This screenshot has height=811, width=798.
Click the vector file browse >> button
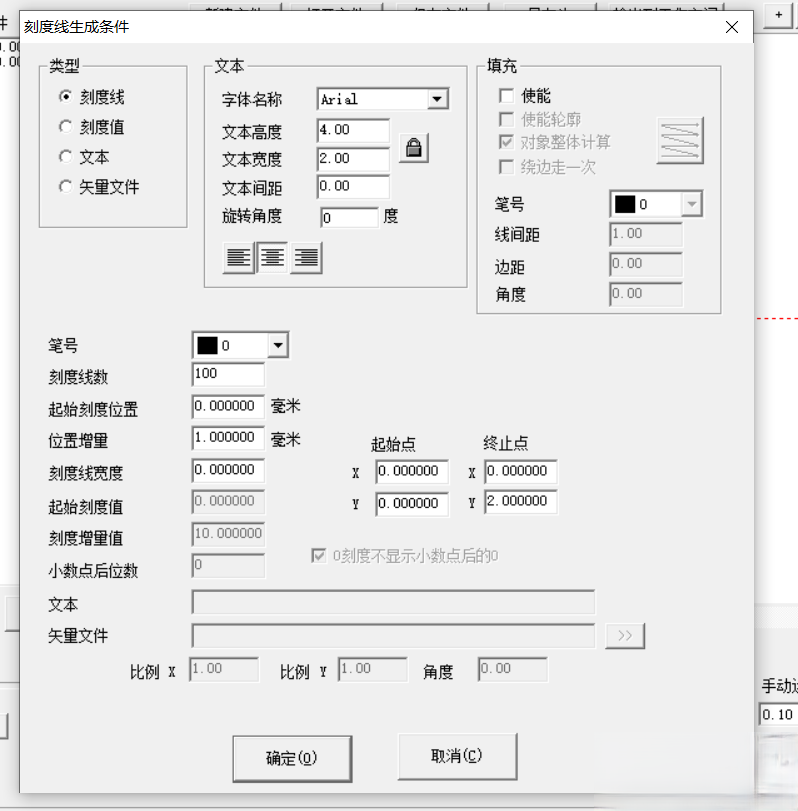point(625,636)
